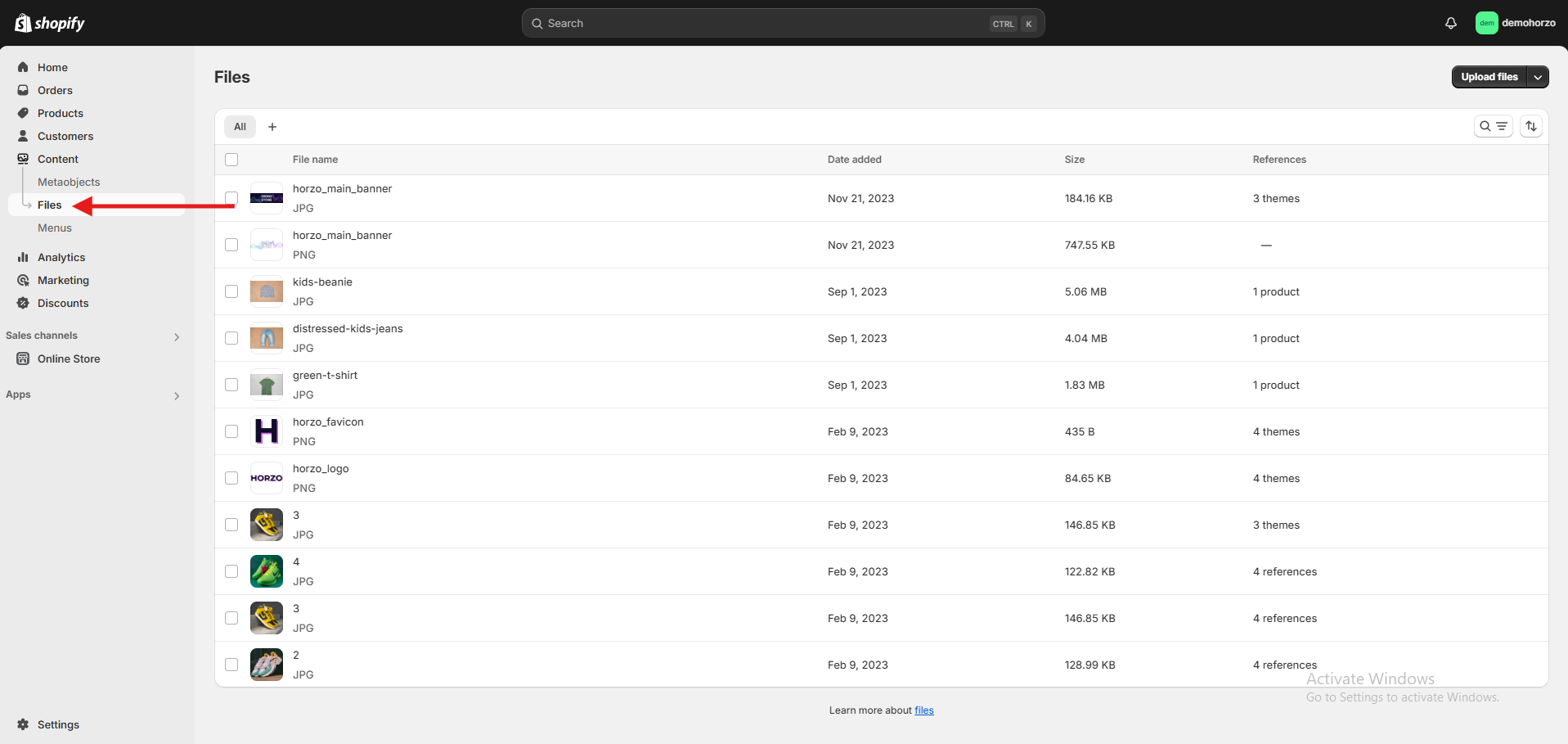Select the horzo_logo file checkbox

click(x=231, y=478)
